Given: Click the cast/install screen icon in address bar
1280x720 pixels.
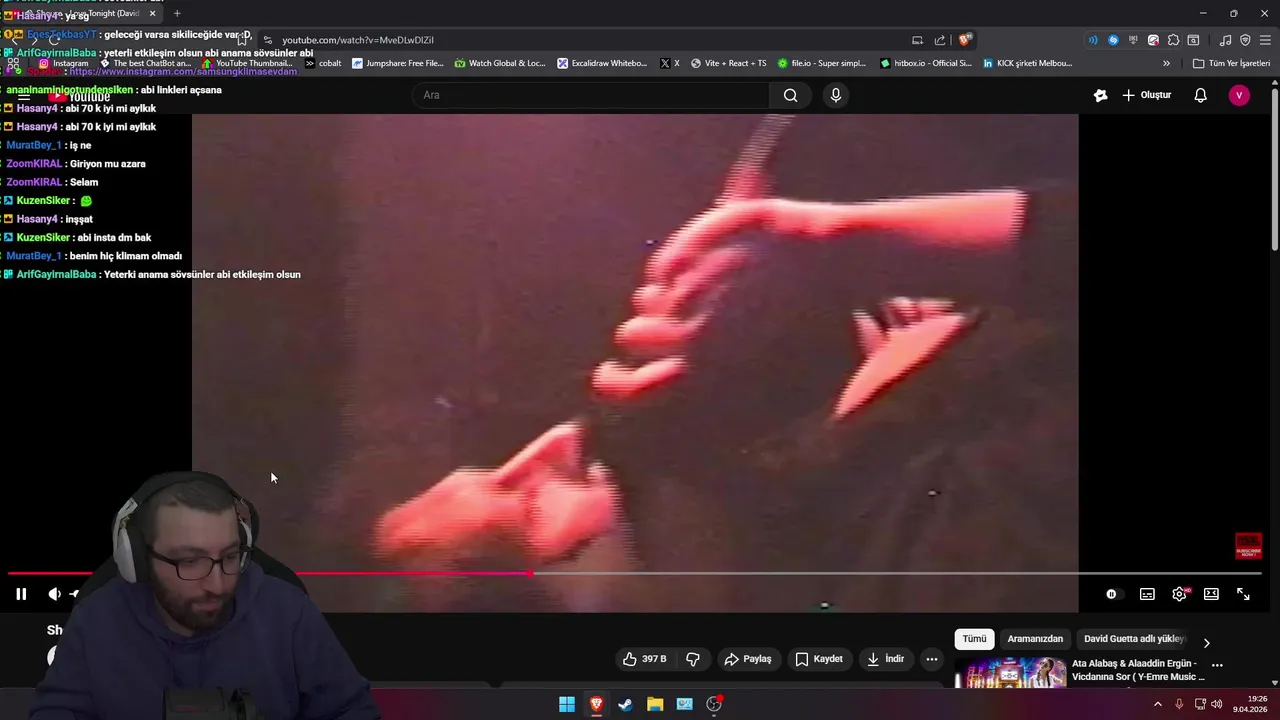Looking at the screenshot, I should pos(917,40).
